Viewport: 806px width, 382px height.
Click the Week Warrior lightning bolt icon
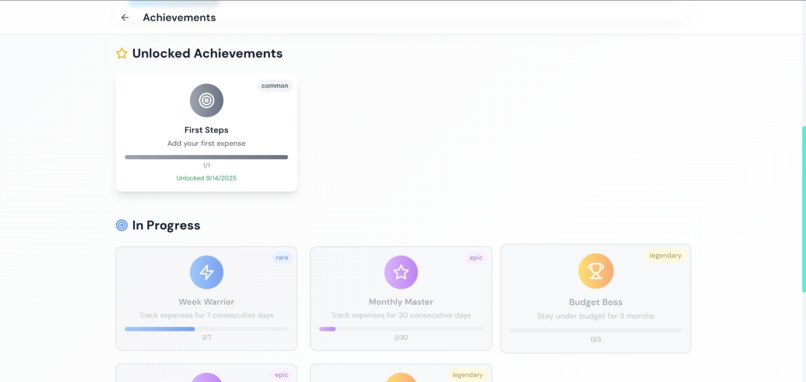click(207, 272)
